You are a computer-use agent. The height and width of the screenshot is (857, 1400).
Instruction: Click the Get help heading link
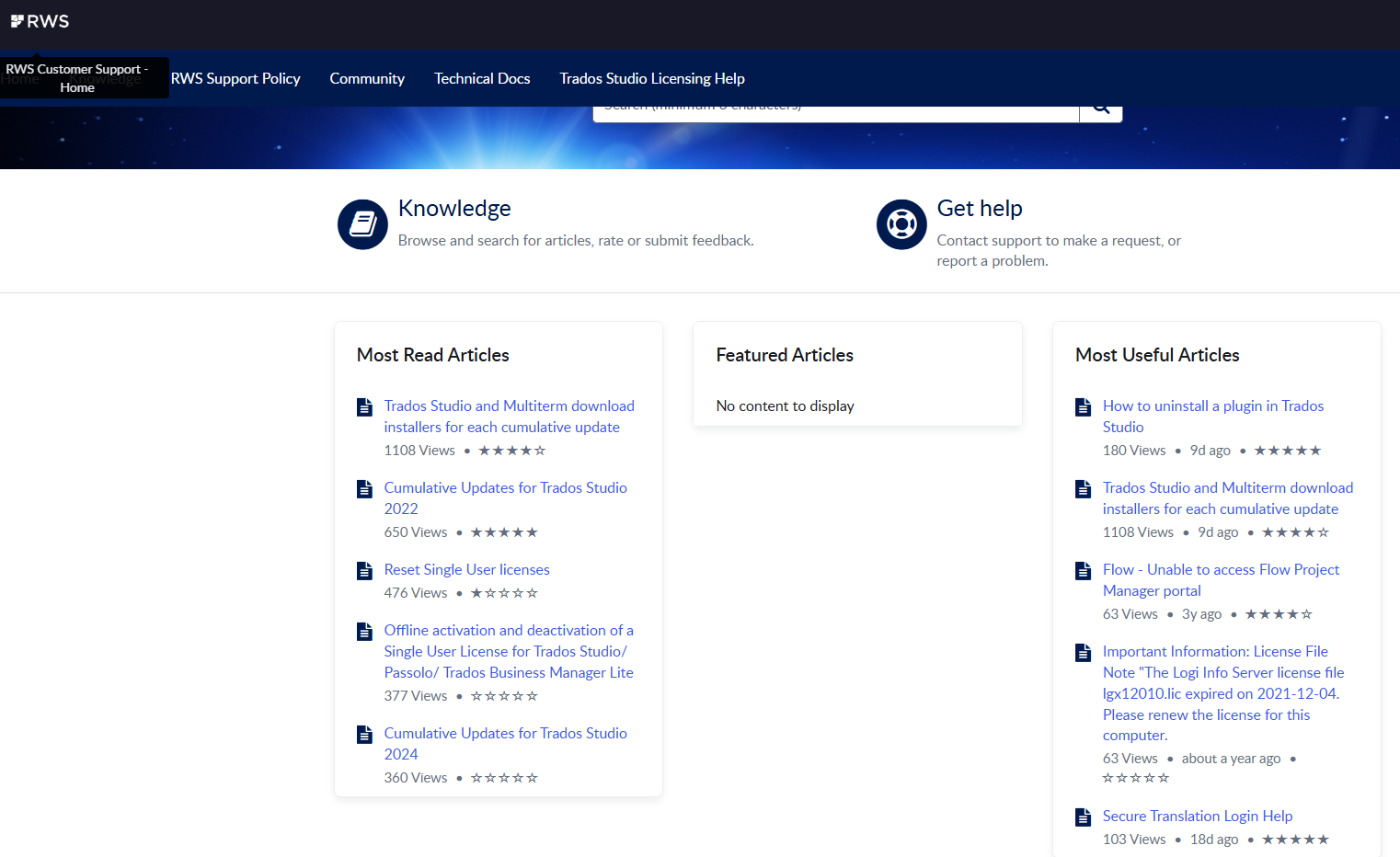[980, 209]
